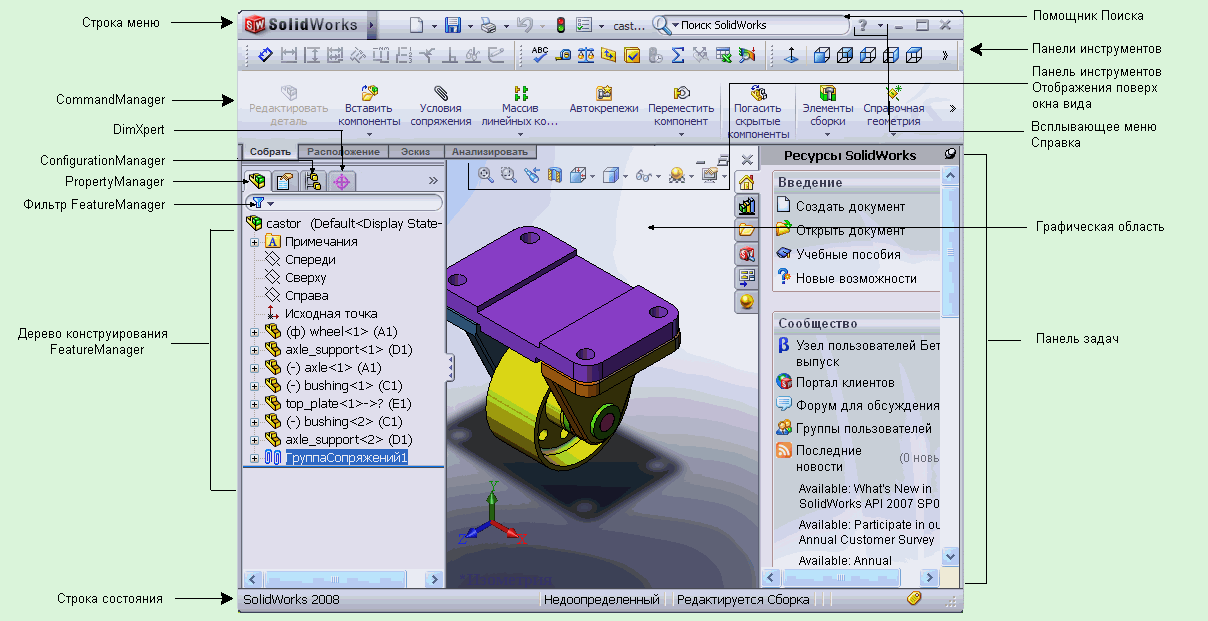Expand the ГруппаСопряжений1 mates node
1208x621 pixels.
click(x=254, y=458)
